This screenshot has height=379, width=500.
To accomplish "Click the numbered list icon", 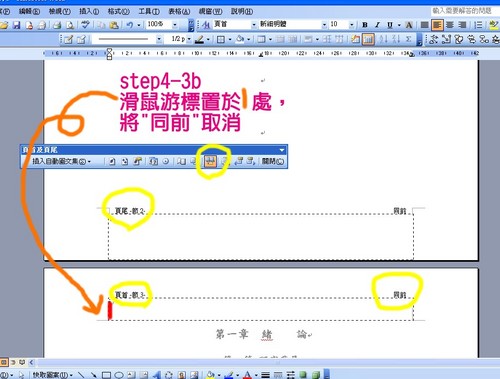I will pyautogui.click(x=478, y=25).
